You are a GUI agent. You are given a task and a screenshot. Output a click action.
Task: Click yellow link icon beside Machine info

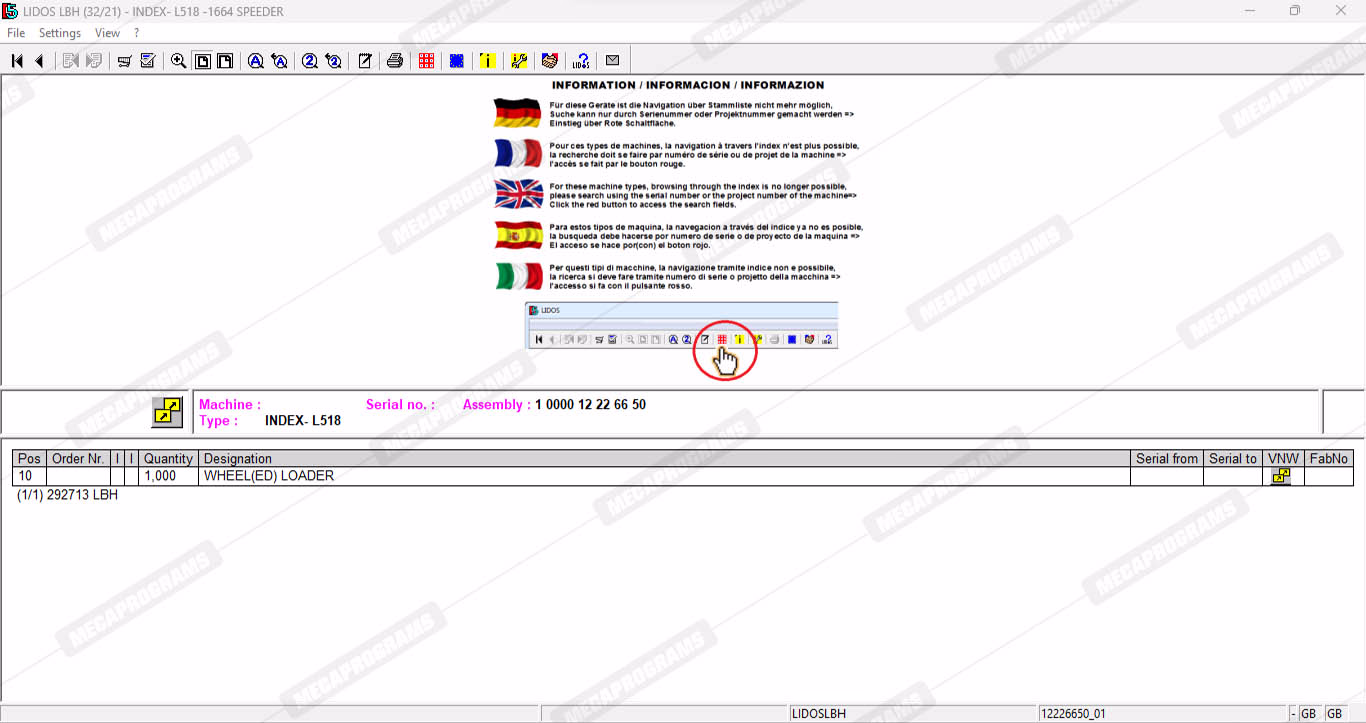point(167,412)
